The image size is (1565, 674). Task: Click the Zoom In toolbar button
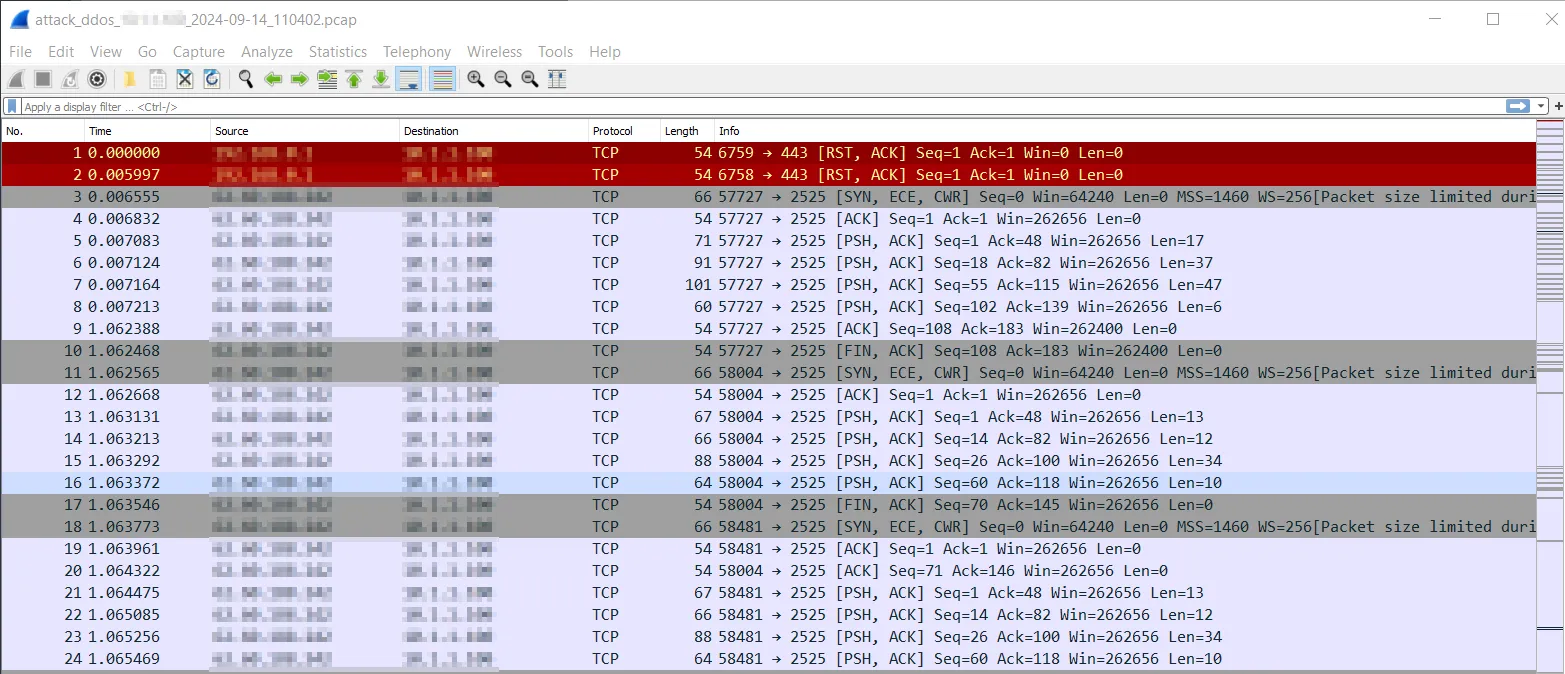[476, 79]
